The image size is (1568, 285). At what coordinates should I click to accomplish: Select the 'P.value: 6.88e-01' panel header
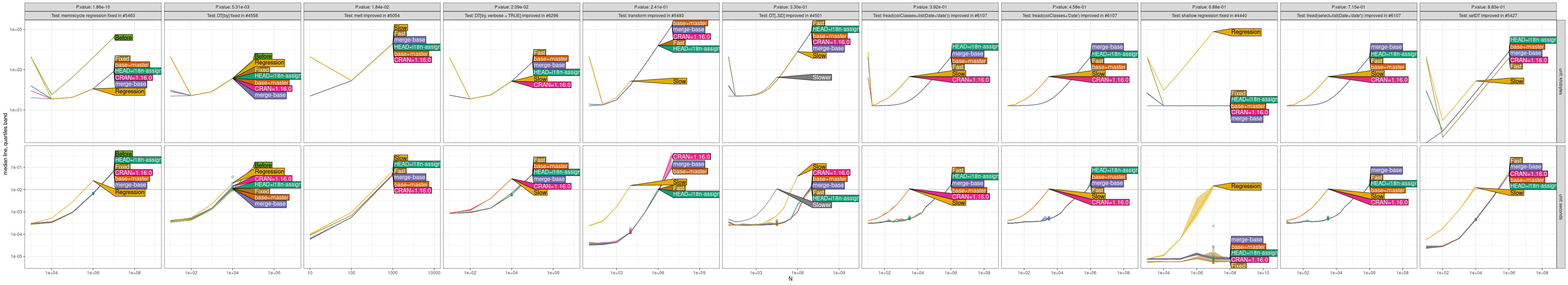coord(1208,7)
